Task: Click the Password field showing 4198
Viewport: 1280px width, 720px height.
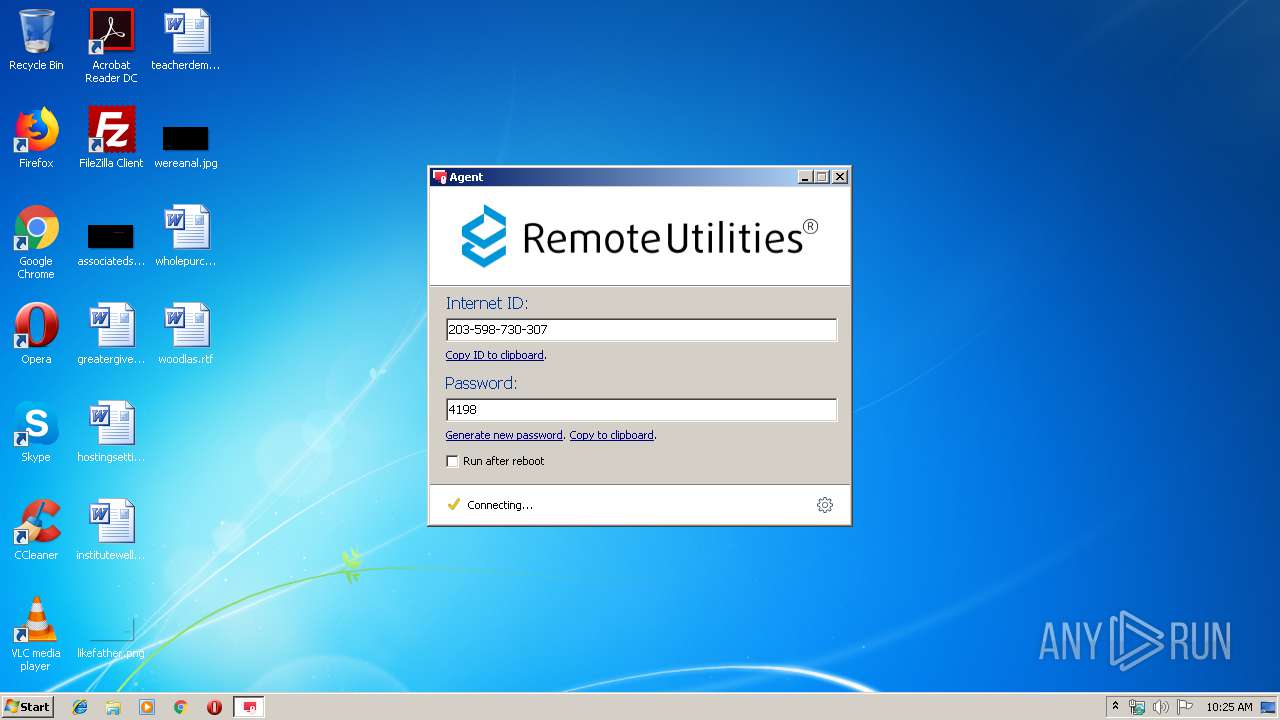Action: coord(641,410)
